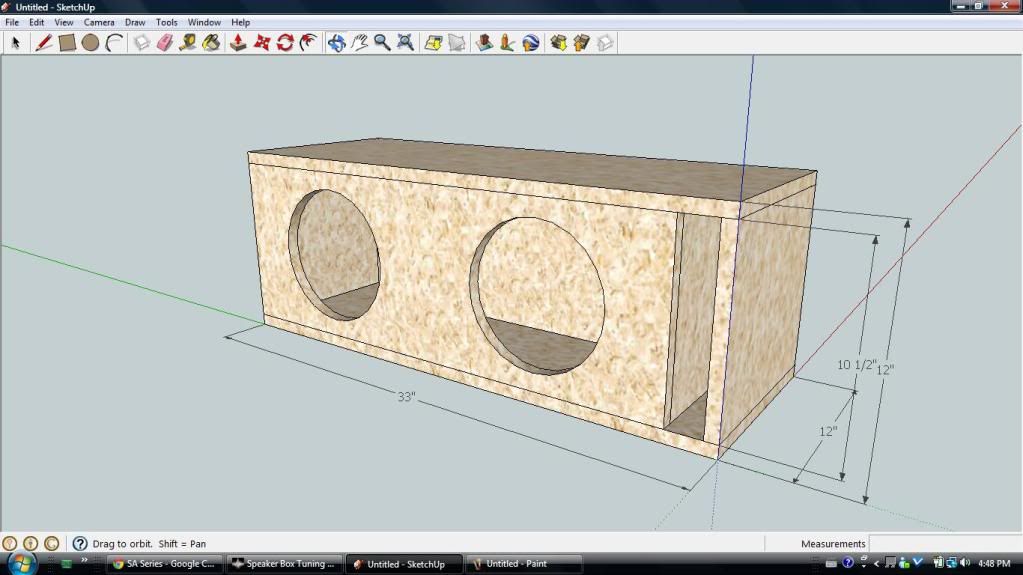Open the View menu
1023x575 pixels.
(63, 22)
